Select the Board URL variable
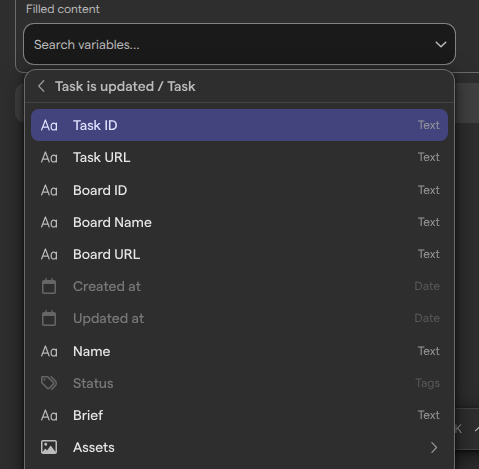The height and width of the screenshot is (469, 479). 239,254
